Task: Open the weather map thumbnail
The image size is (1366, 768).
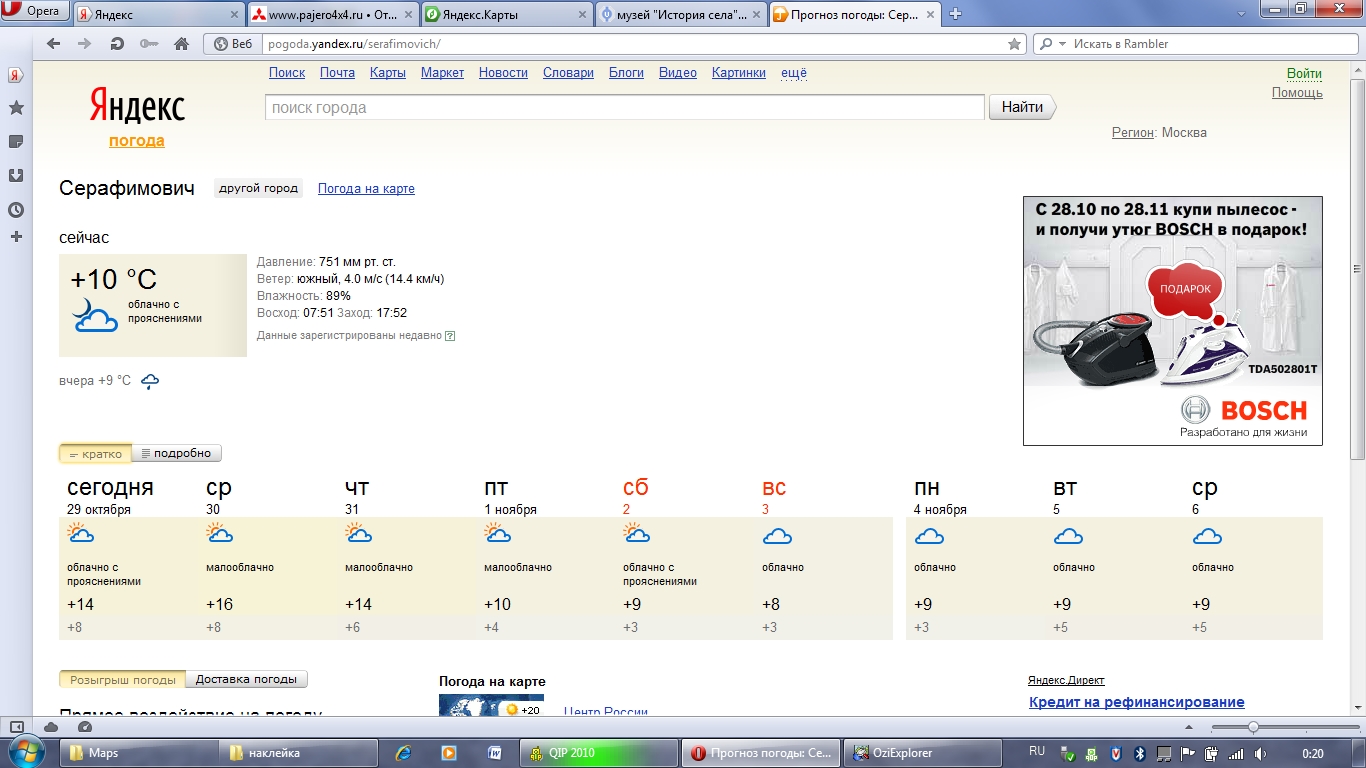Action: coord(491,705)
